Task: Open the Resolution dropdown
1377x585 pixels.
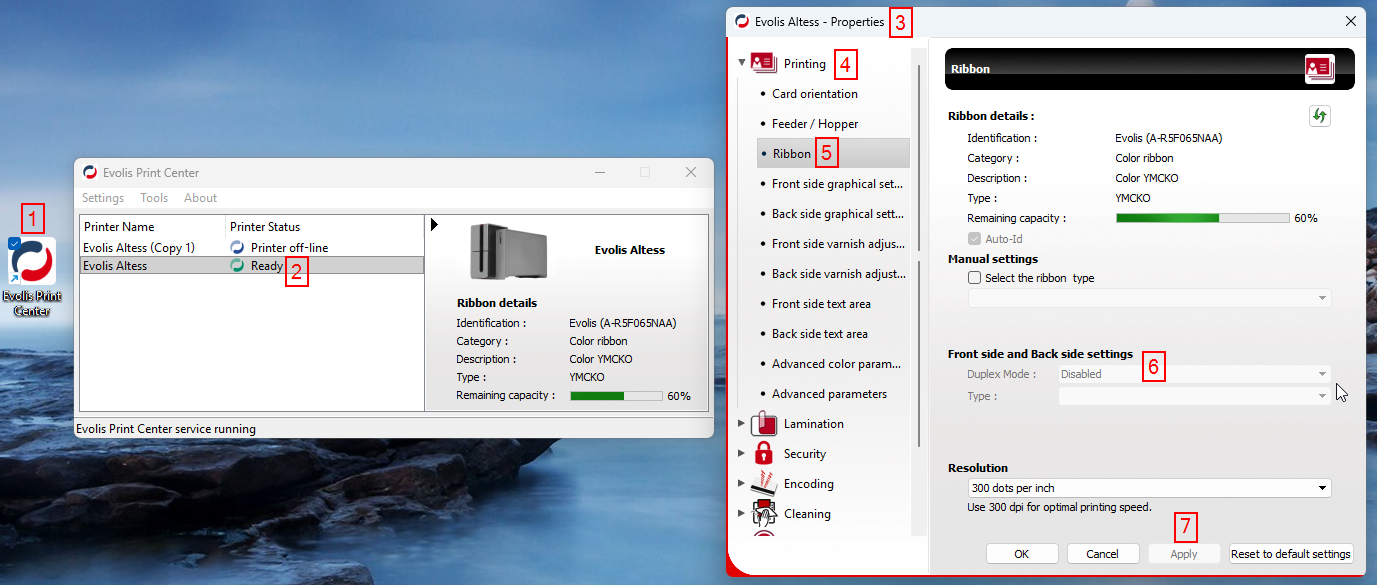Action: tap(1149, 488)
